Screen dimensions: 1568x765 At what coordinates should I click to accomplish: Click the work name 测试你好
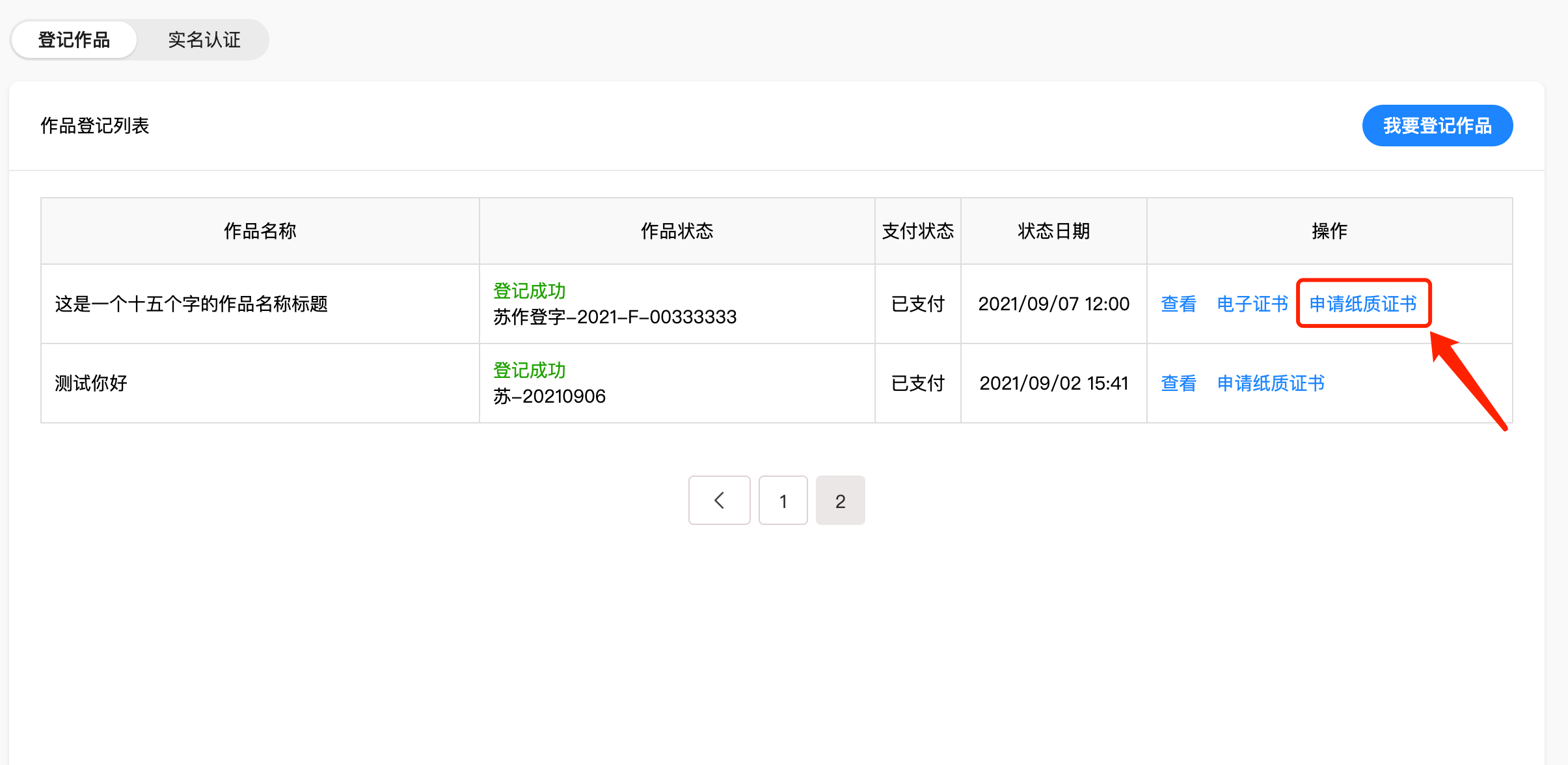(x=91, y=383)
